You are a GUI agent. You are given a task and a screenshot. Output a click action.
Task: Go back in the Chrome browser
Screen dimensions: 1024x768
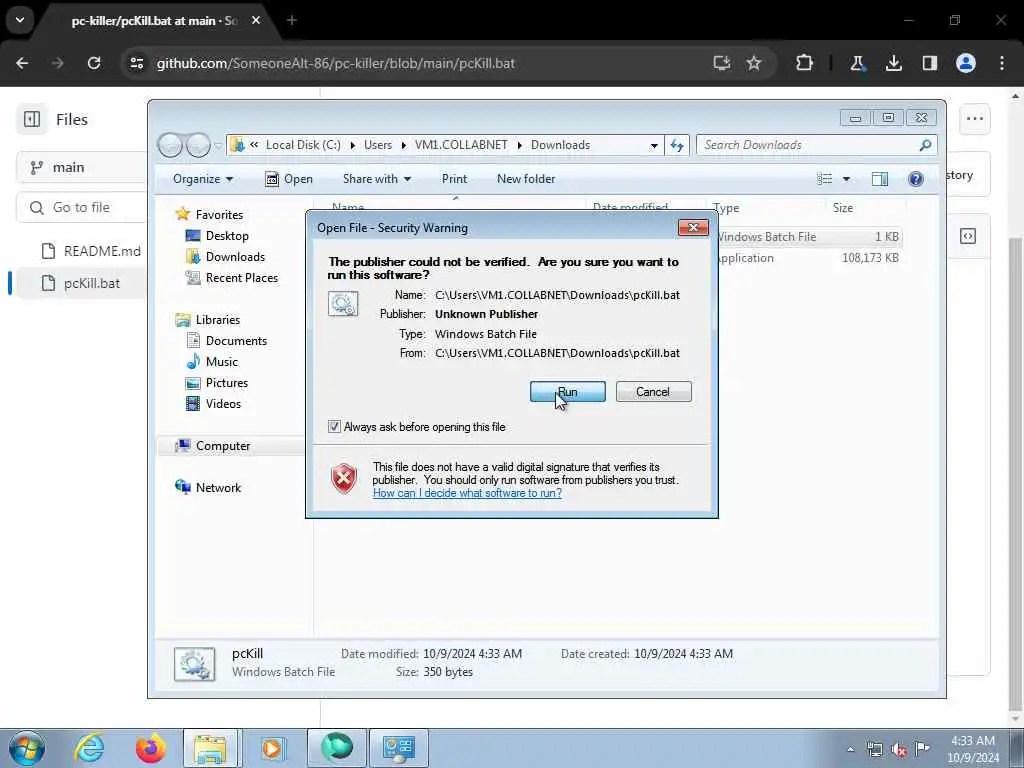point(22,63)
